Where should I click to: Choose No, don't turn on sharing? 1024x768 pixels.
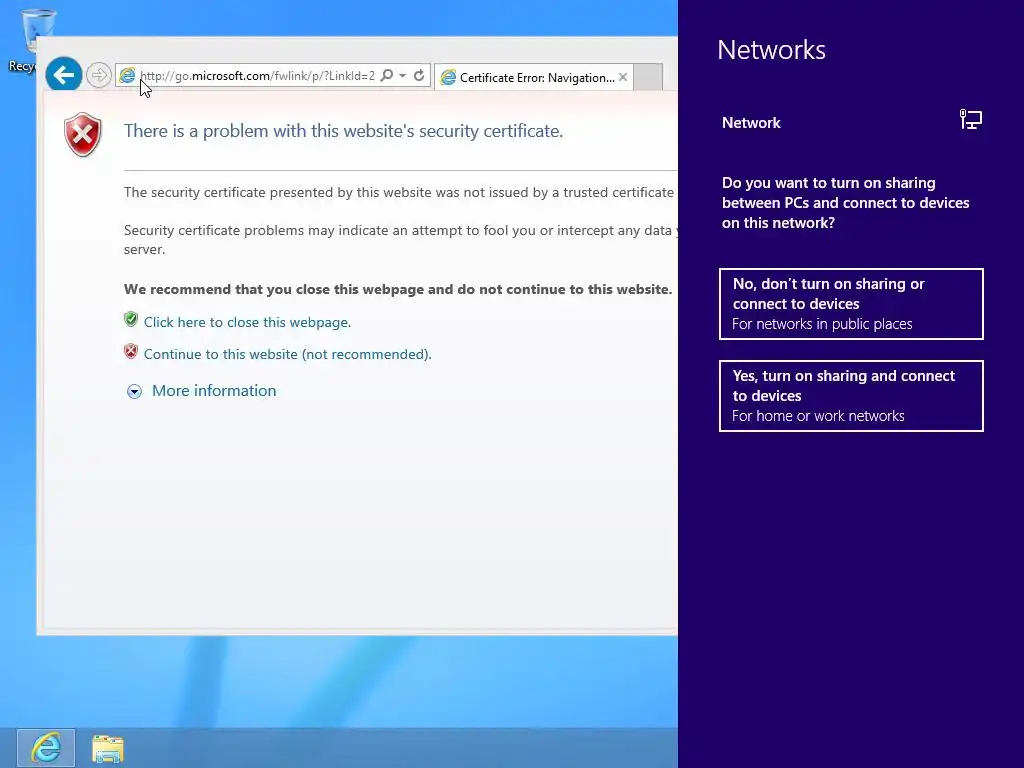[851, 304]
